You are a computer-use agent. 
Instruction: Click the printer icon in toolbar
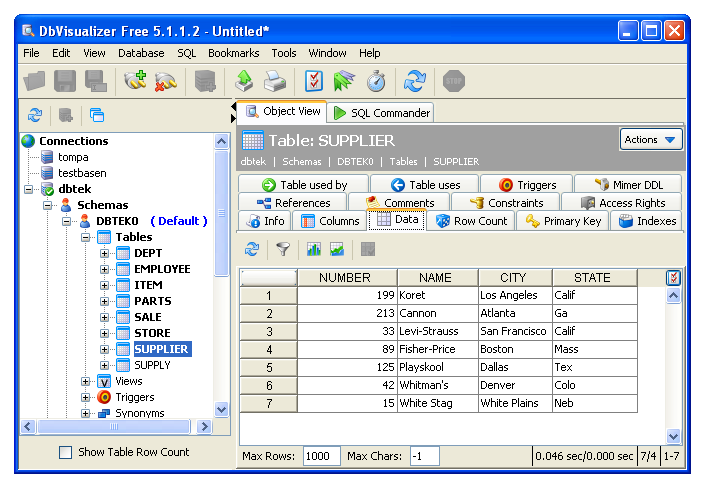click(275, 81)
